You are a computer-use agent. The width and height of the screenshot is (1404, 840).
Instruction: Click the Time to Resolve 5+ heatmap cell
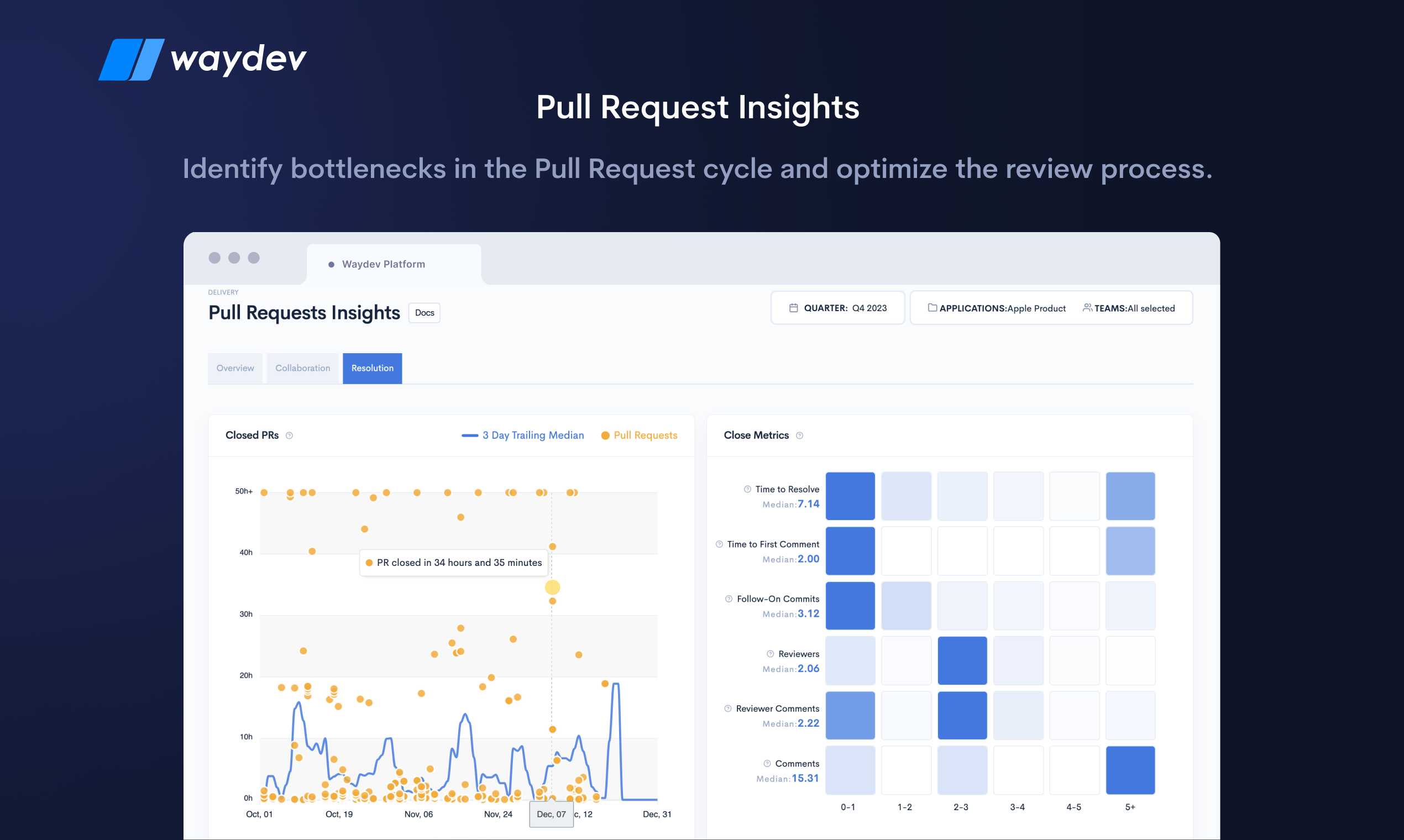(x=1130, y=496)
